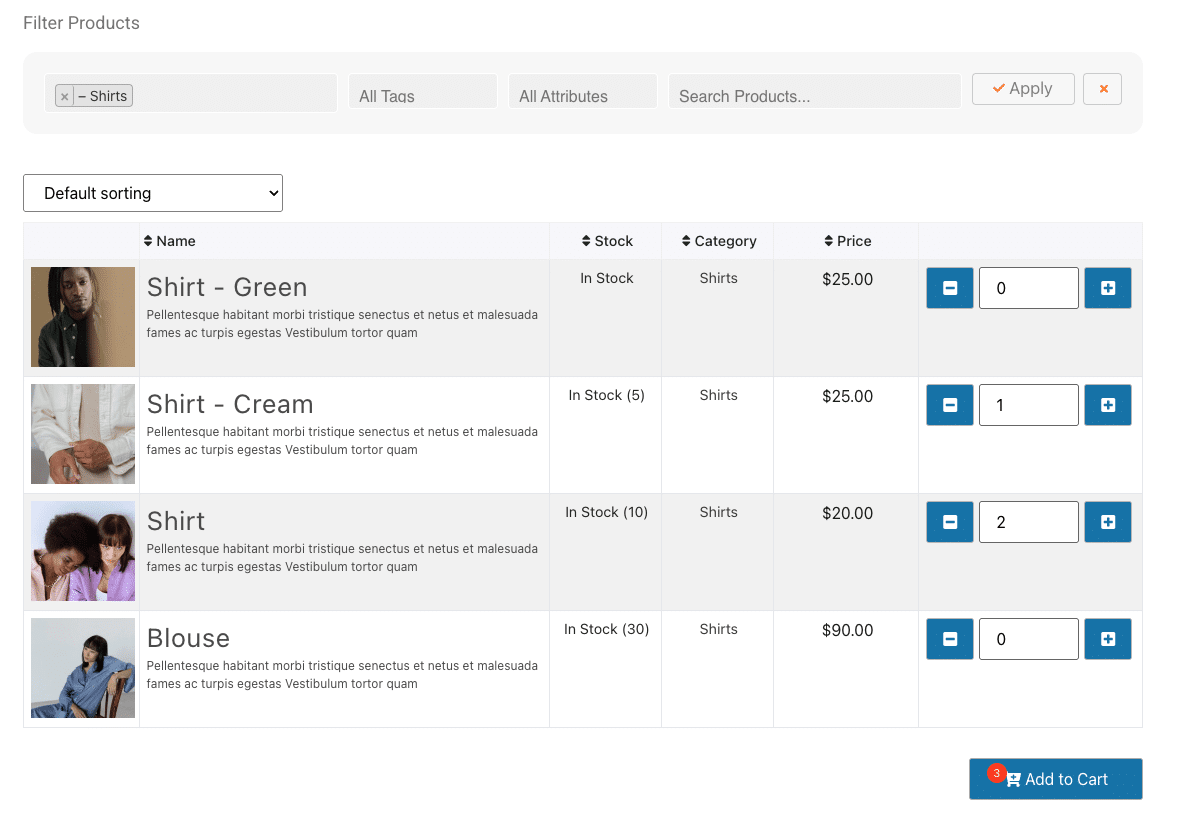Image resolution: width=1179 pixels, height=829 pixels.
Task: Decrease quantity for Shirt - Cream
Action: click(x=949, y=405)
